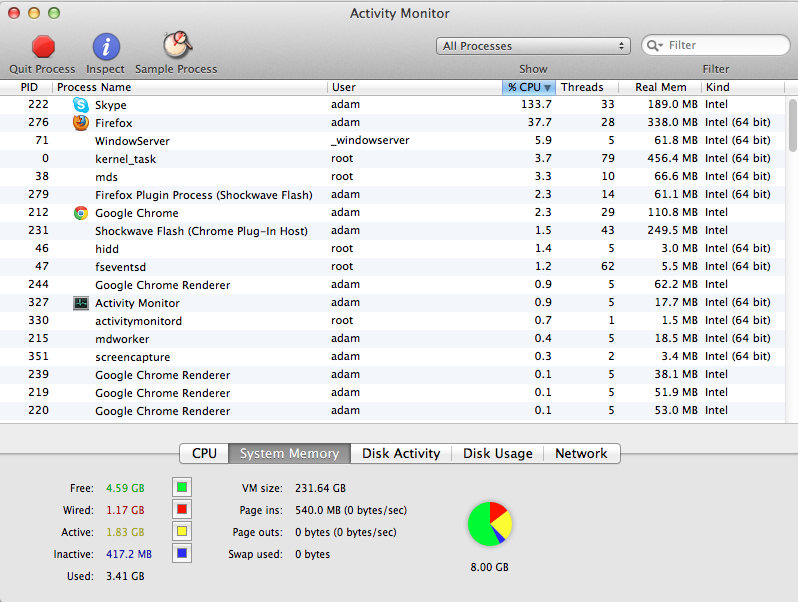The height and width of the screenshot is (602, 798).
Task: Click kernel_task's 456.4 MB memory value
Action: (x=672, y=158)
